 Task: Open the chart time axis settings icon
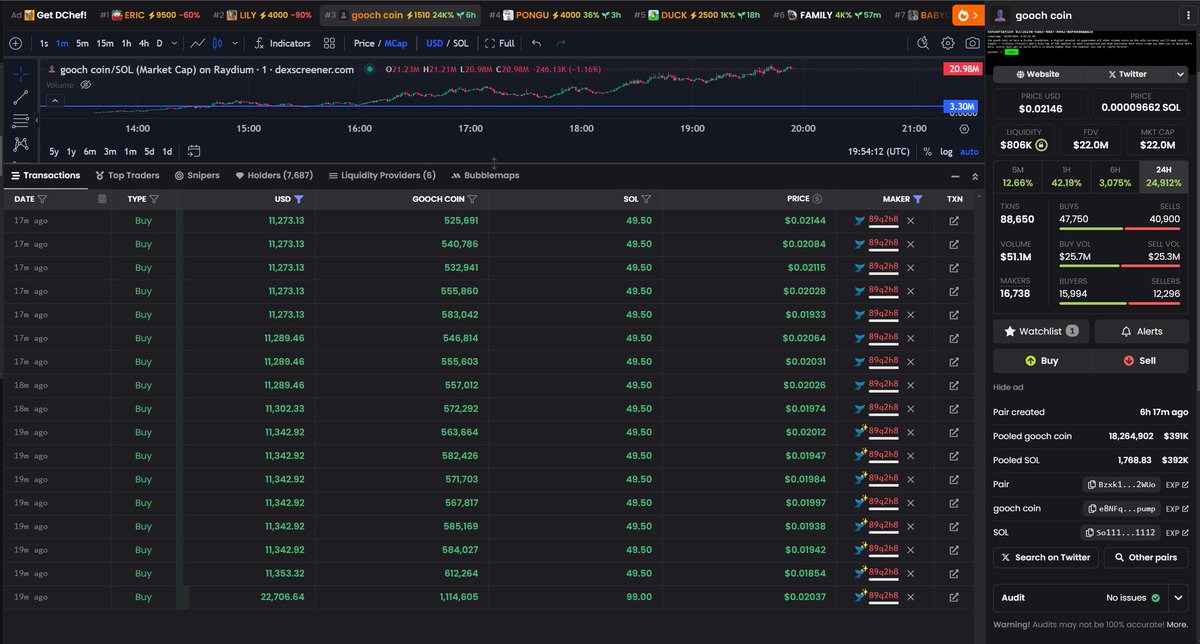coord(964,128)
